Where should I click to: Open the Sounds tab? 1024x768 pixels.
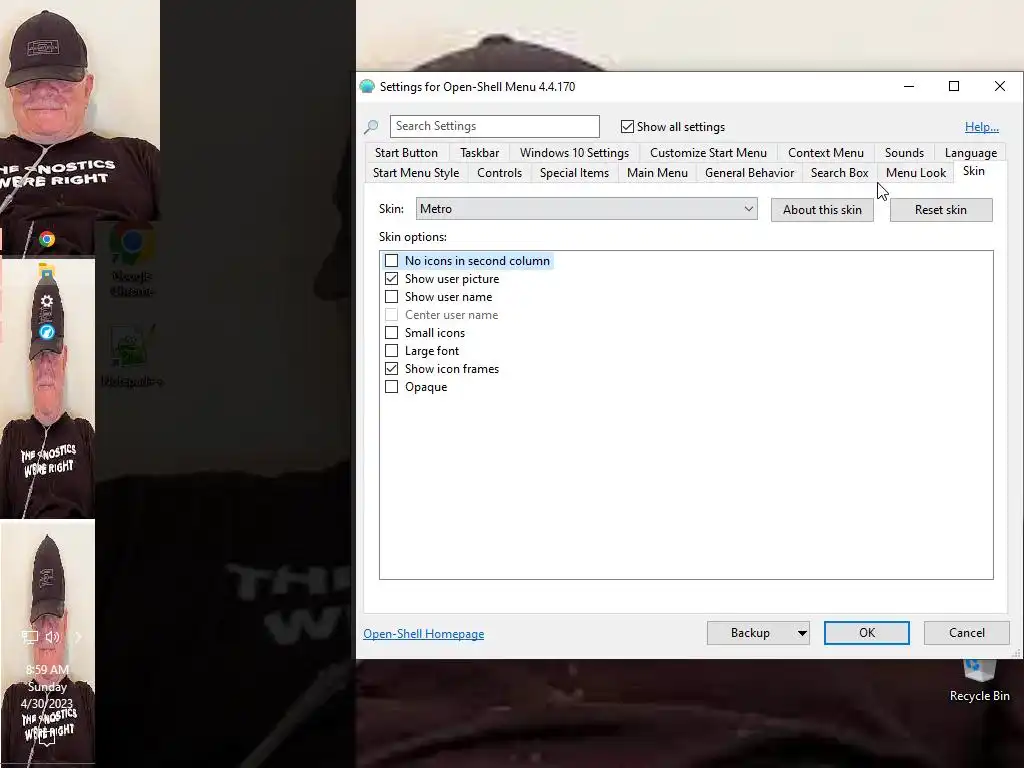click(x=904, y=153)
